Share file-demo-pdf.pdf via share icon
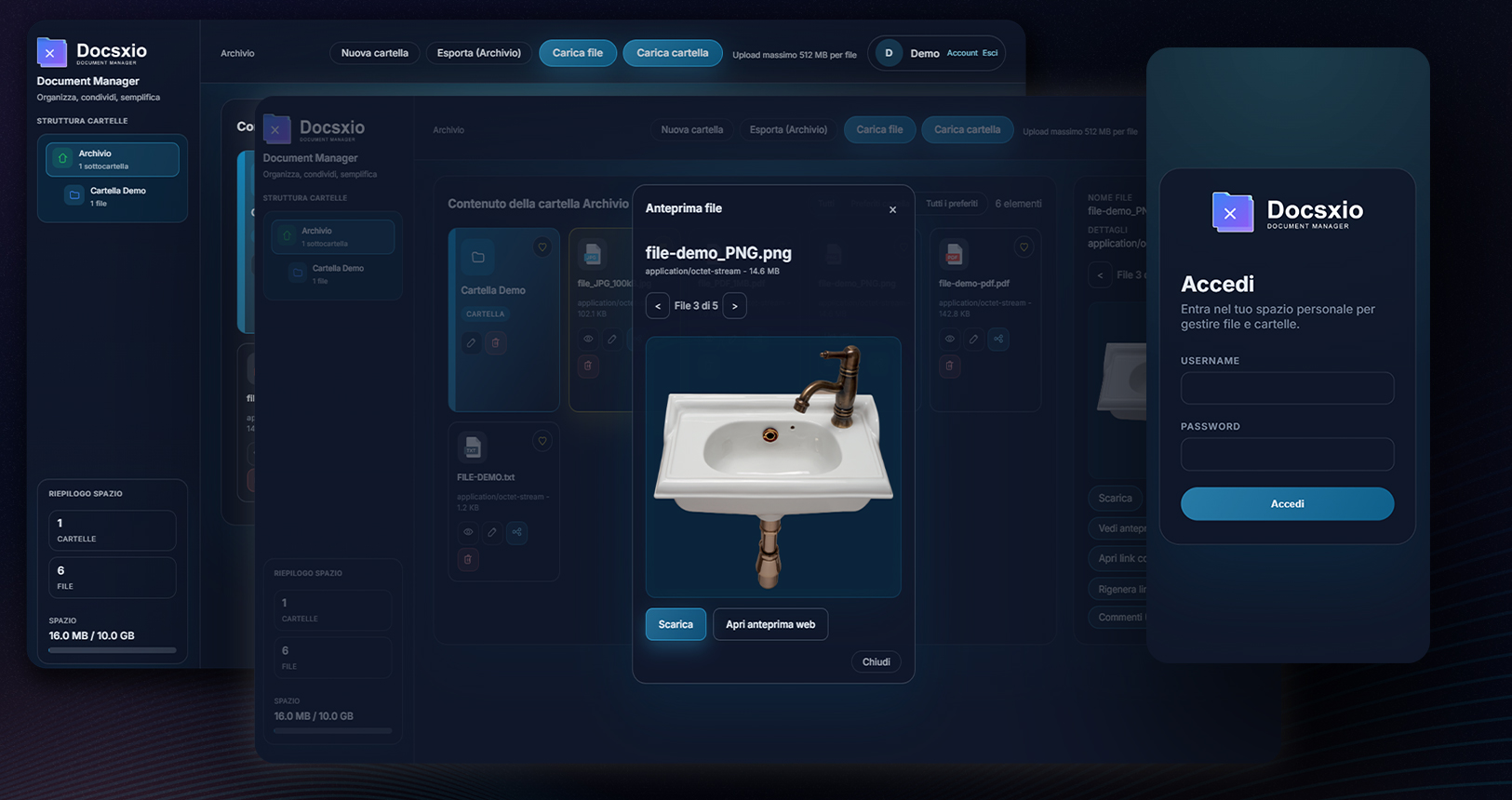Viewport: 1512px width, 800px height. (998, 340)
